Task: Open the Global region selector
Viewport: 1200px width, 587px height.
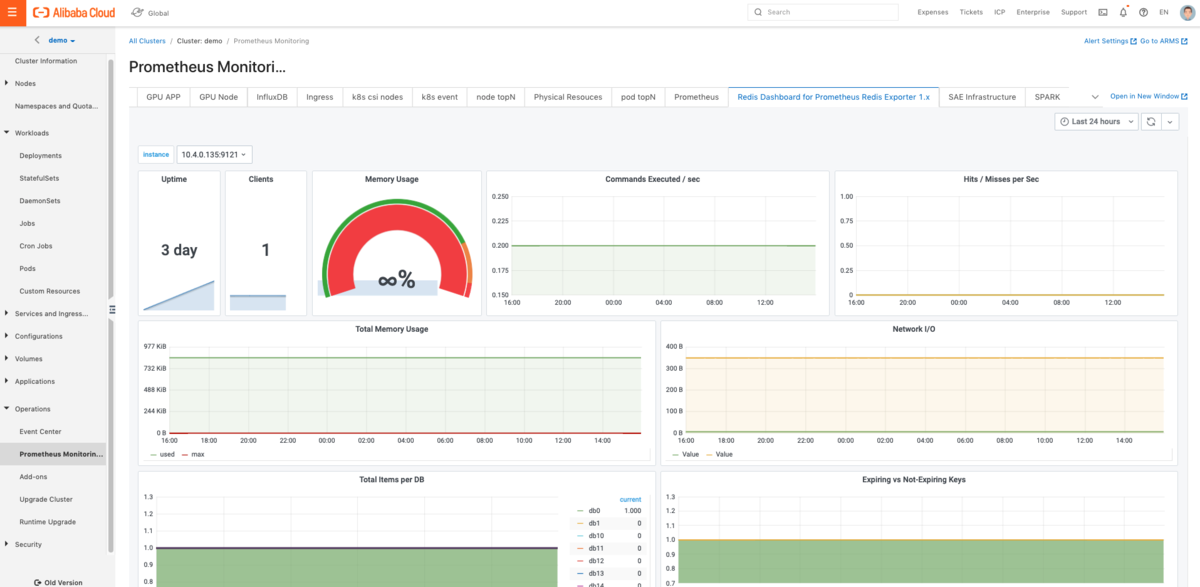Action: (x=149, y=12)
